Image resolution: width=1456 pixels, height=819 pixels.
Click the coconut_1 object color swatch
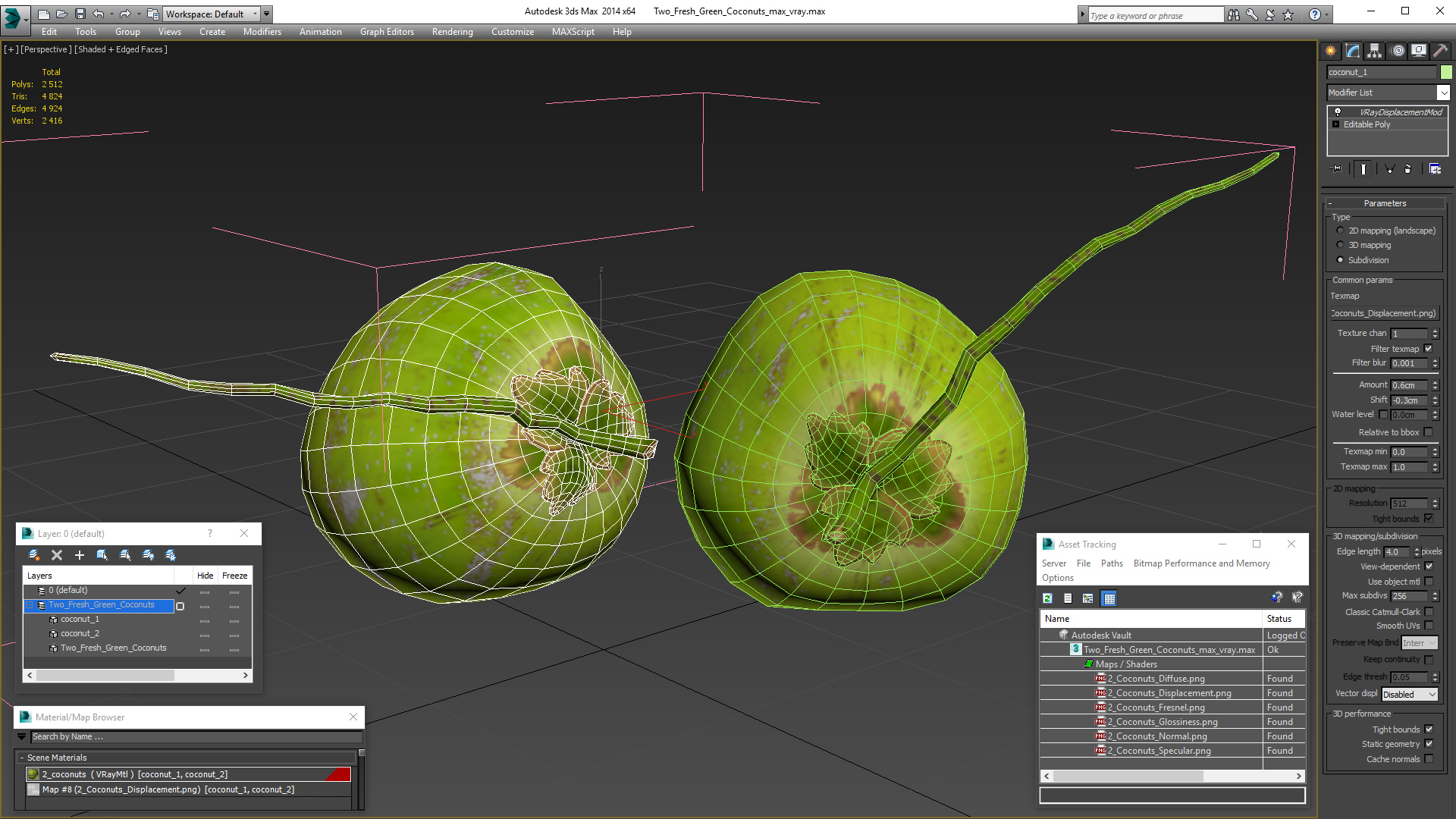[1446, 72]
